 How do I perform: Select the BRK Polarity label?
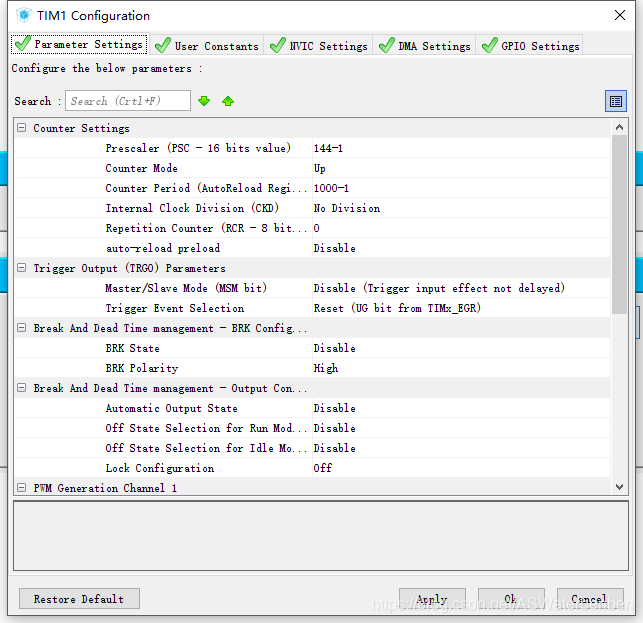point(141,368)
